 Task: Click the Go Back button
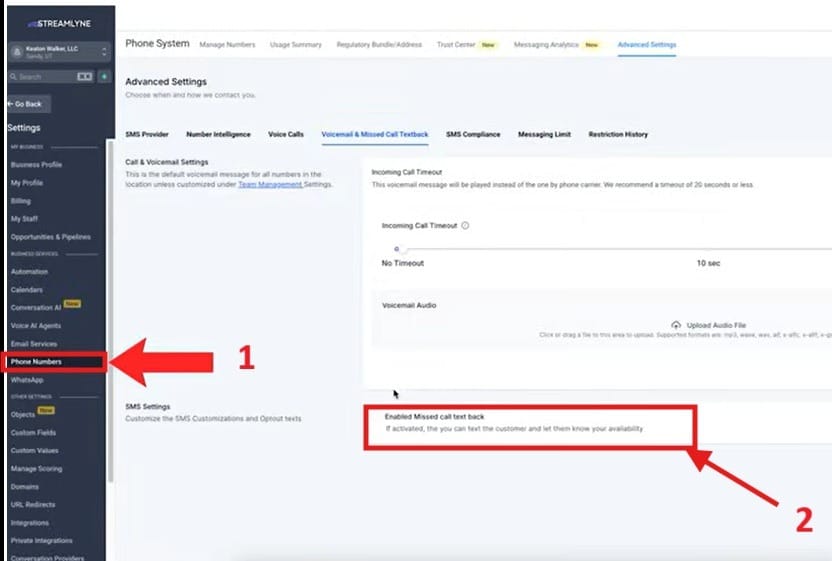coord(29,104)
